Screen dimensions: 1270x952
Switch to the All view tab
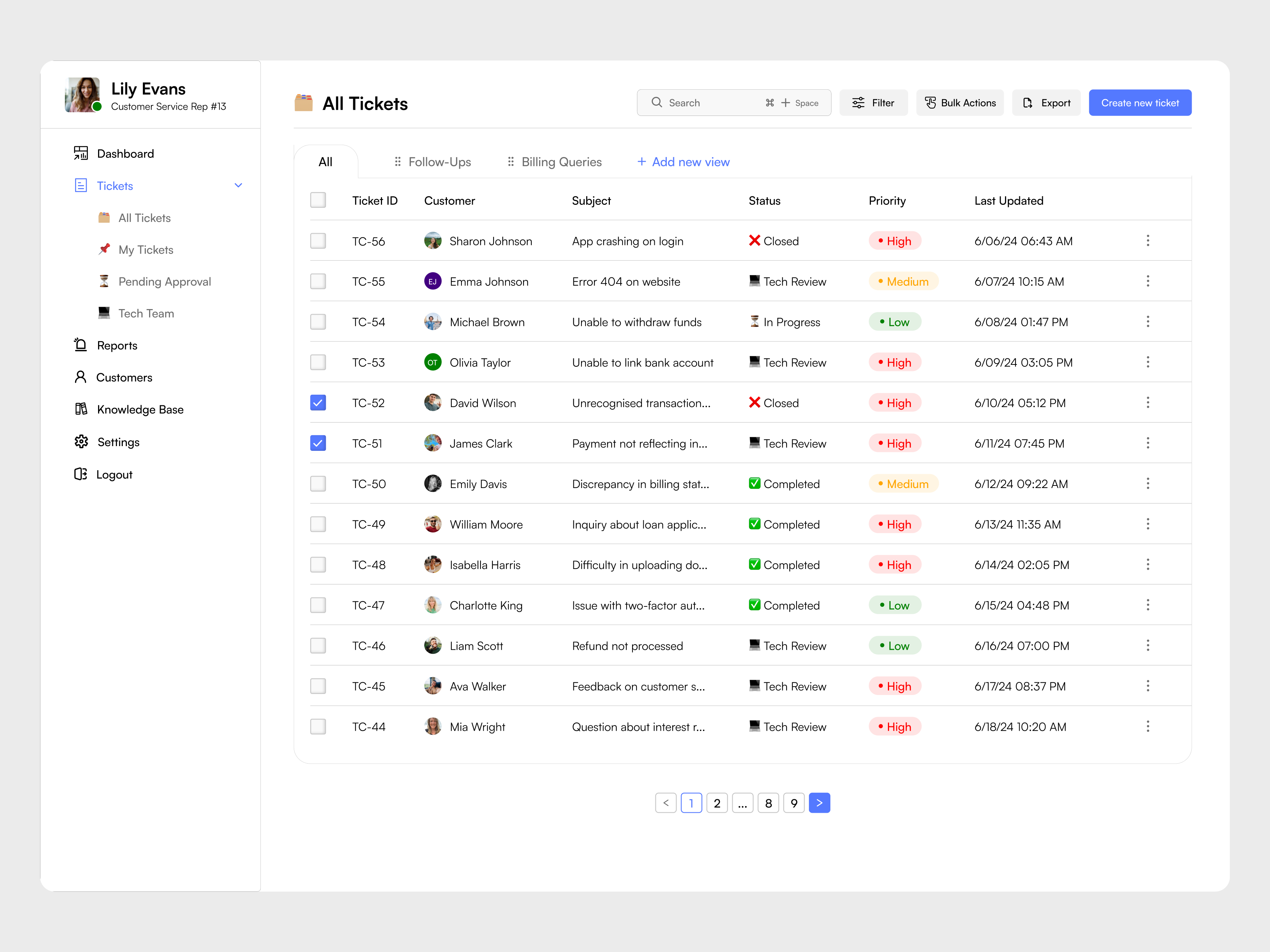(326, 162)
